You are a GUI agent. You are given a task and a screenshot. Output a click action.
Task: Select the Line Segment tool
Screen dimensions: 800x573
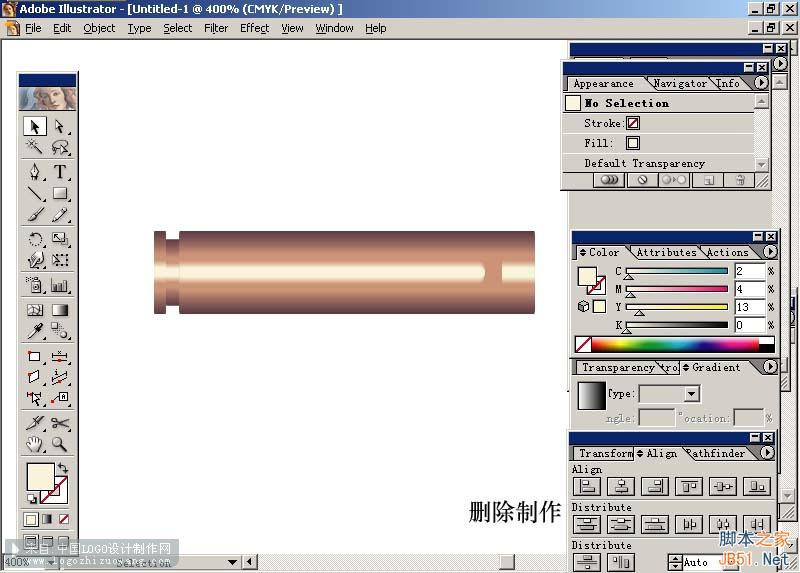click(35, 193)
